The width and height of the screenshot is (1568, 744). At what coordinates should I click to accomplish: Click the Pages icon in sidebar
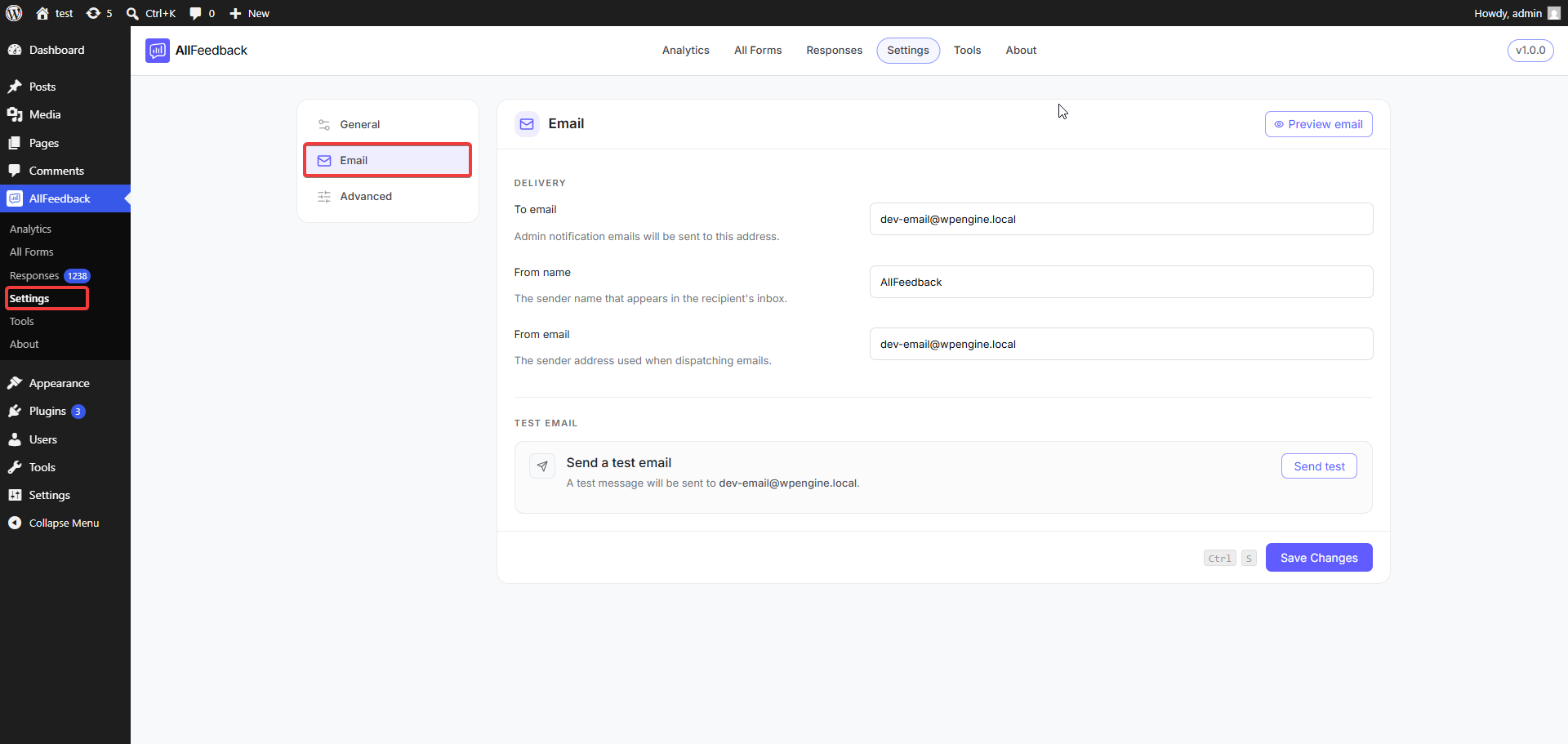tap(15, 143)
